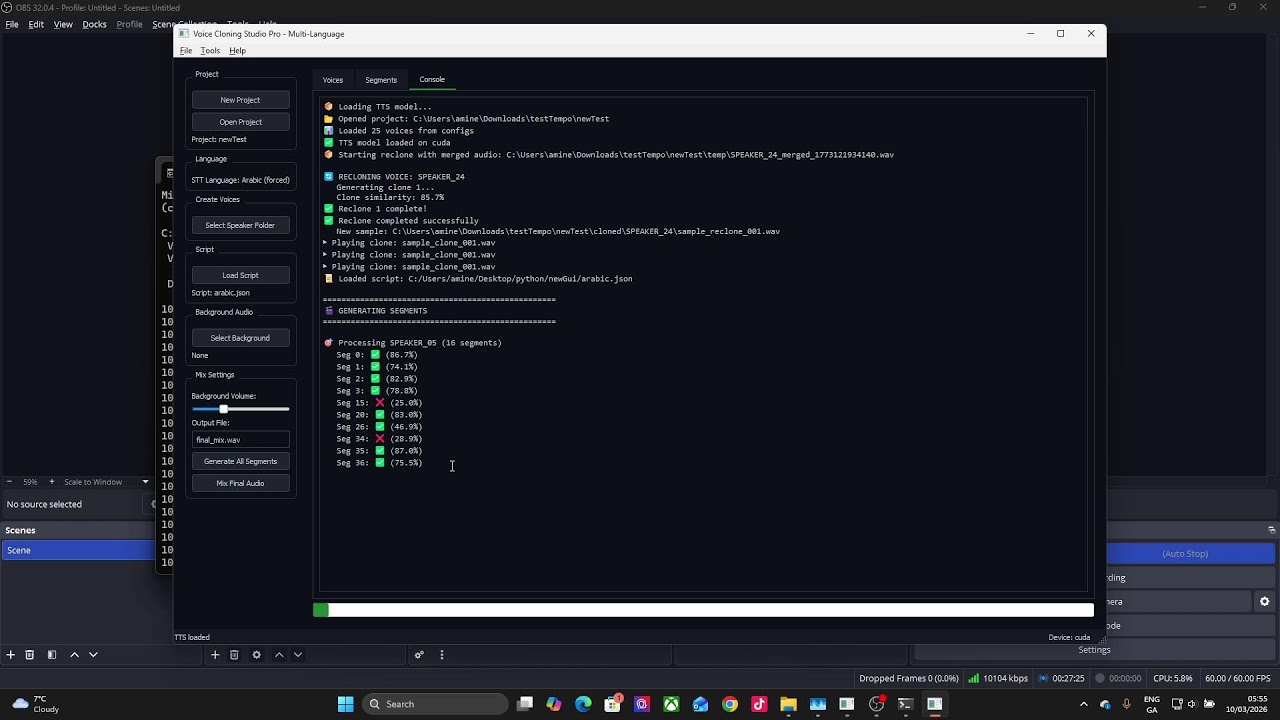Open Google Chrome from taskbar

[730, 704]
